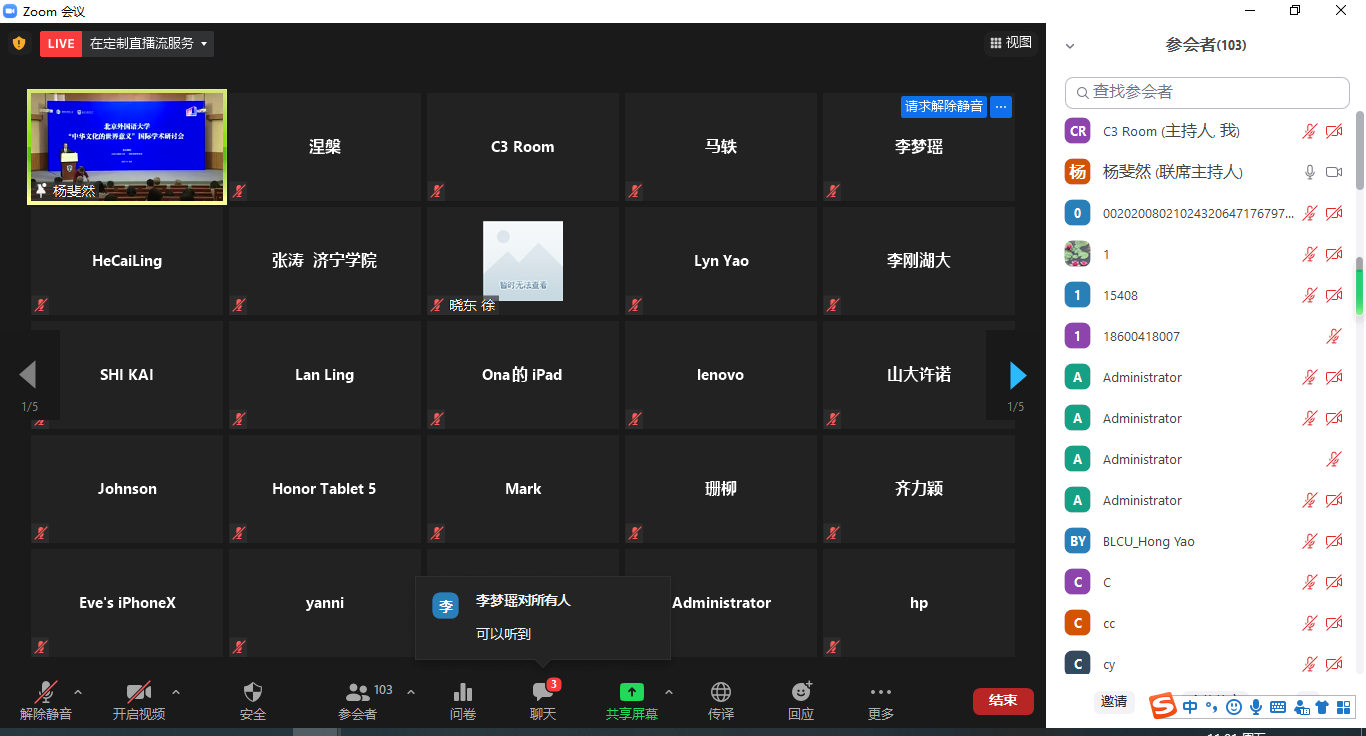The width and height of the screenshot is (1366, 736).
Task: Click the 查找参会者 search field
Action: [x=1205, y=92]
